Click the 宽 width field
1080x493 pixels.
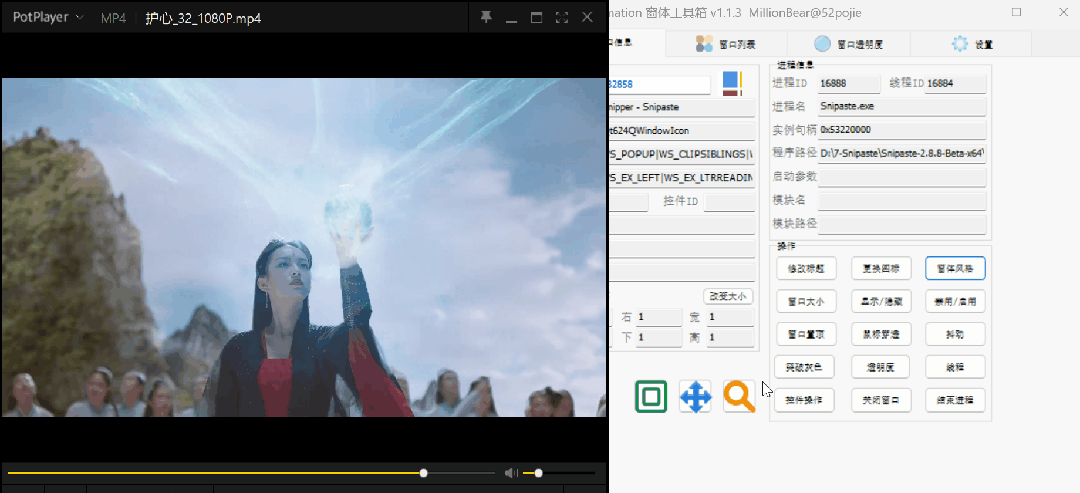(729, 317)
